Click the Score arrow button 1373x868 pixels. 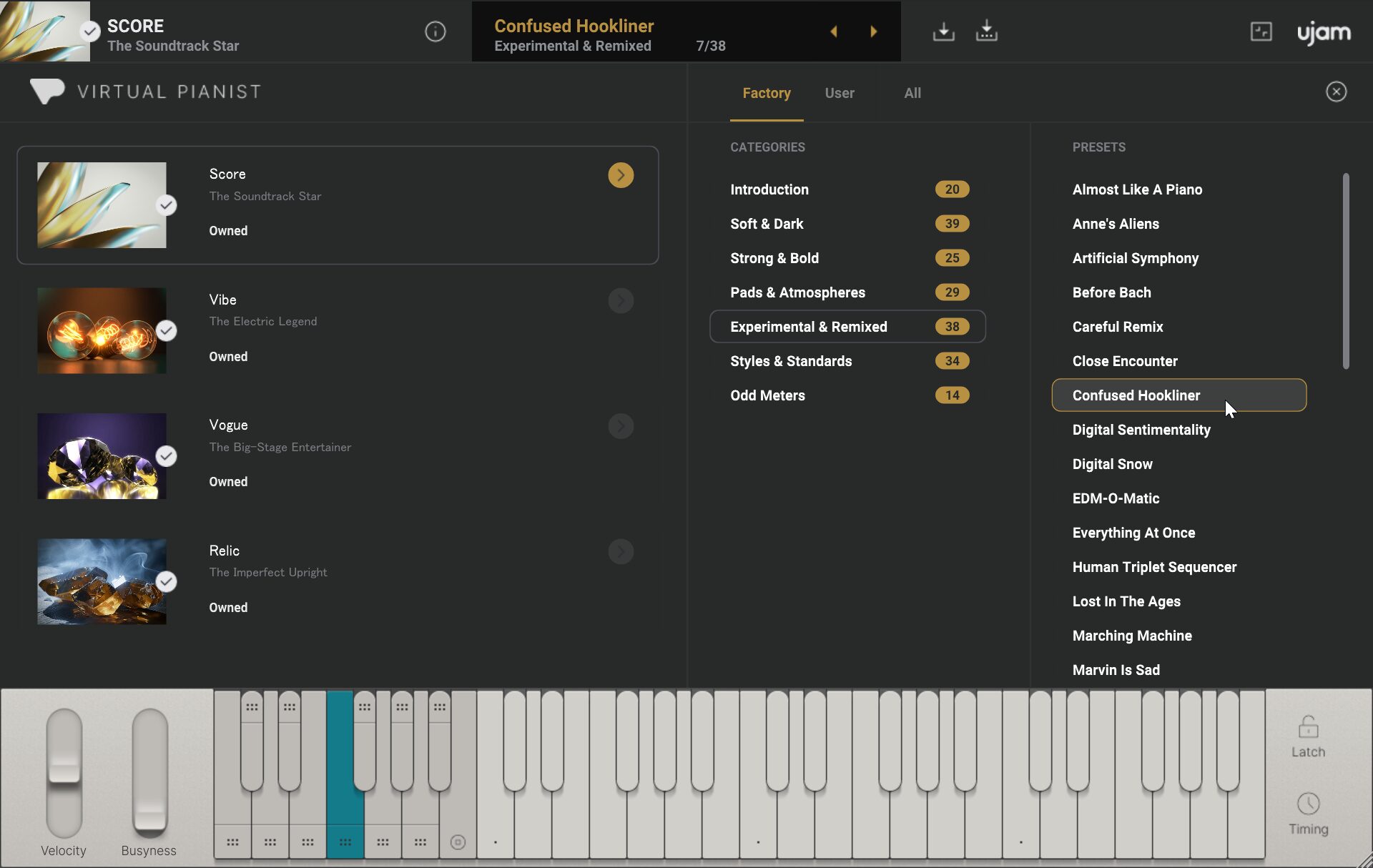click(621, 175)
